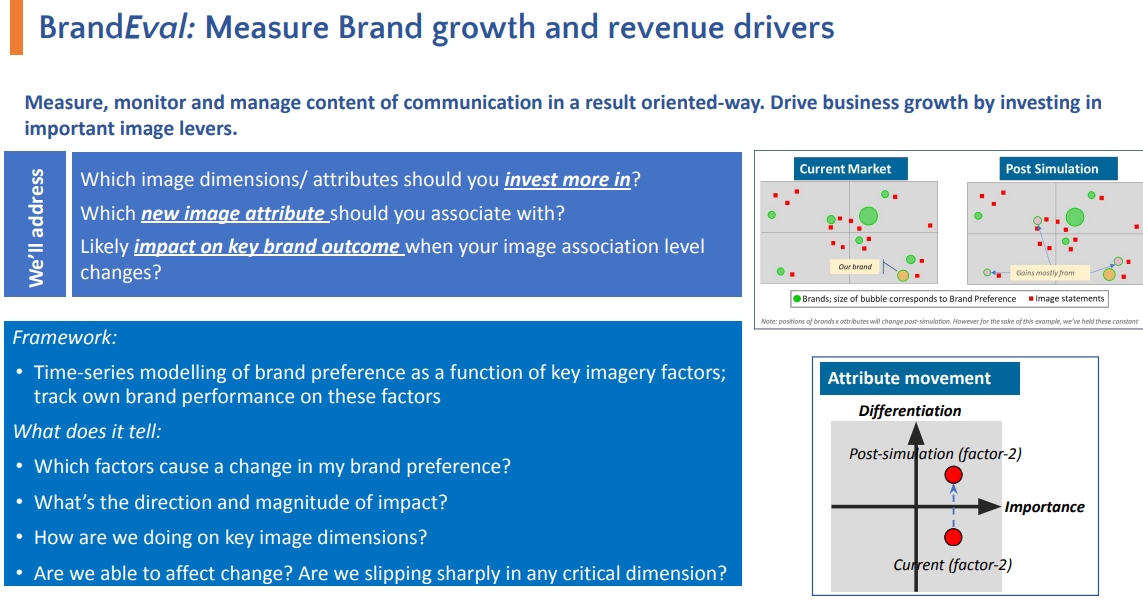Click the BrandEval slide title text
The image size is (1143, 601).
coord(436,28)
